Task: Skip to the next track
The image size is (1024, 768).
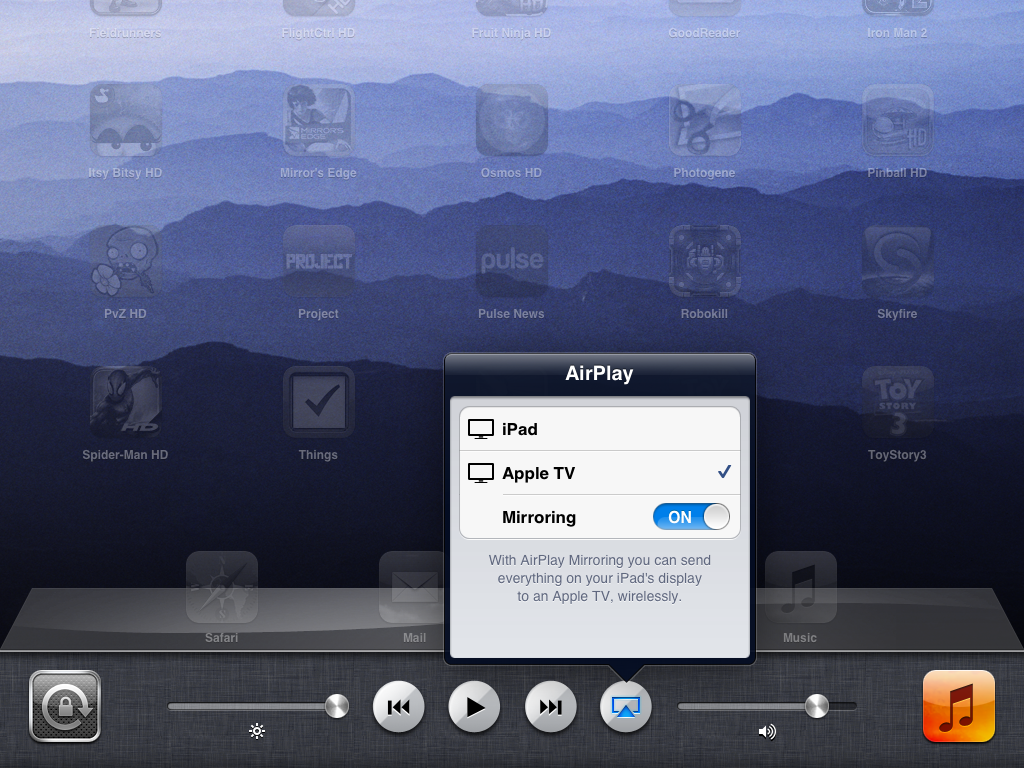Action: coord(551,707)
